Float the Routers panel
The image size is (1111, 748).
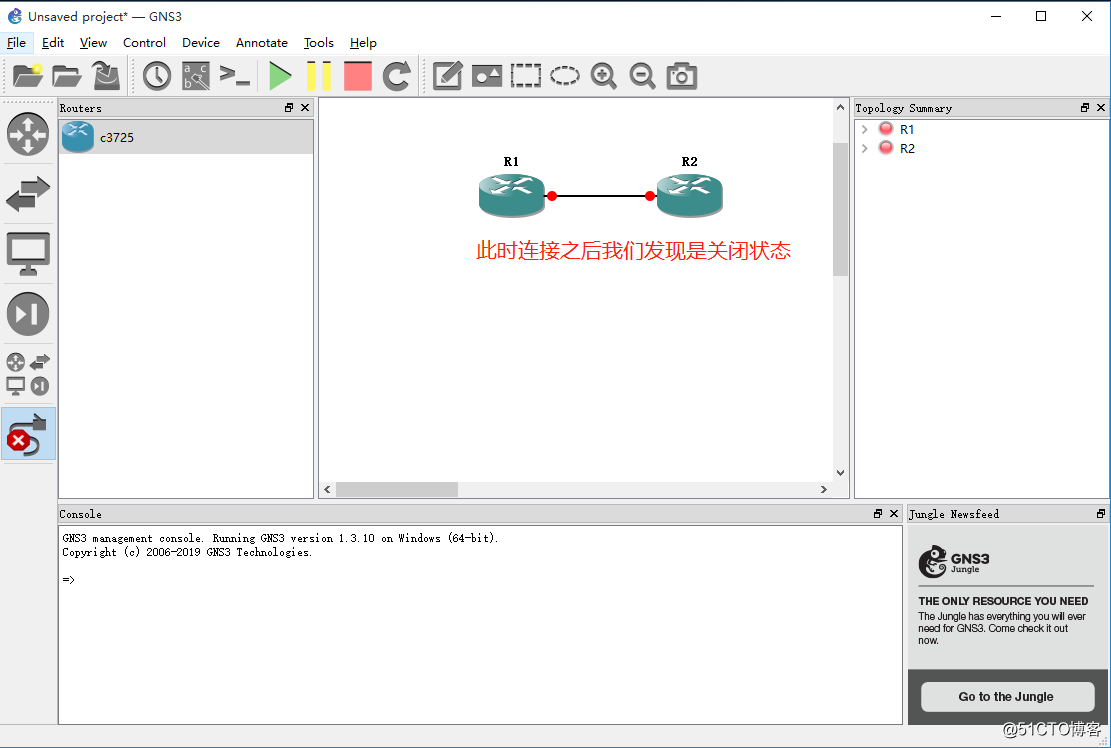pos(289,108)
